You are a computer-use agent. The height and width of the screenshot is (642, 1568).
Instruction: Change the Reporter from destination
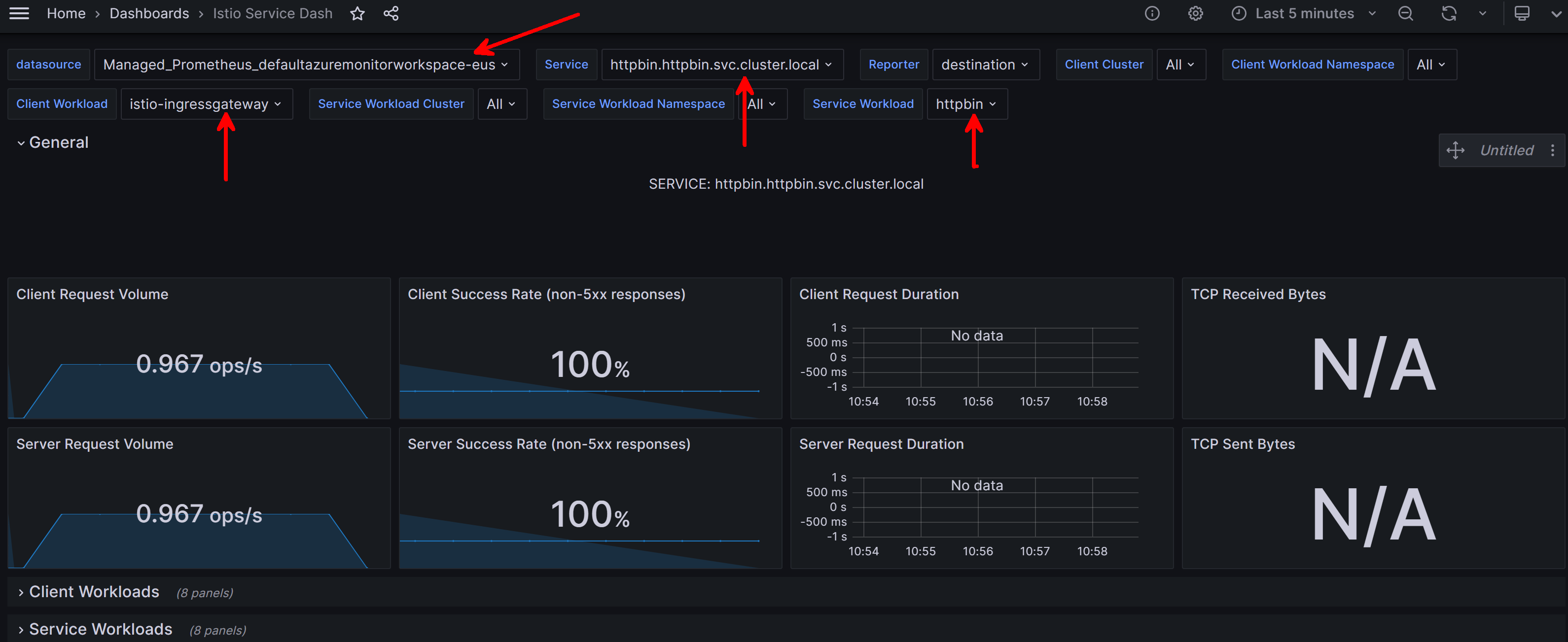pyautogui.click(x=986, y=65)
